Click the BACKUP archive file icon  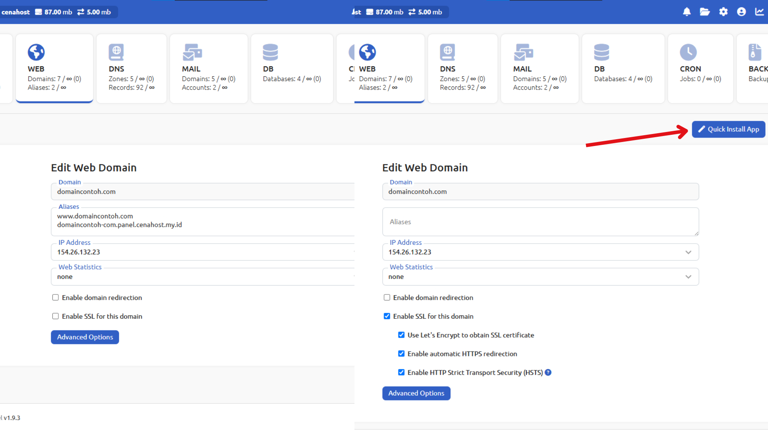point(755,52)
